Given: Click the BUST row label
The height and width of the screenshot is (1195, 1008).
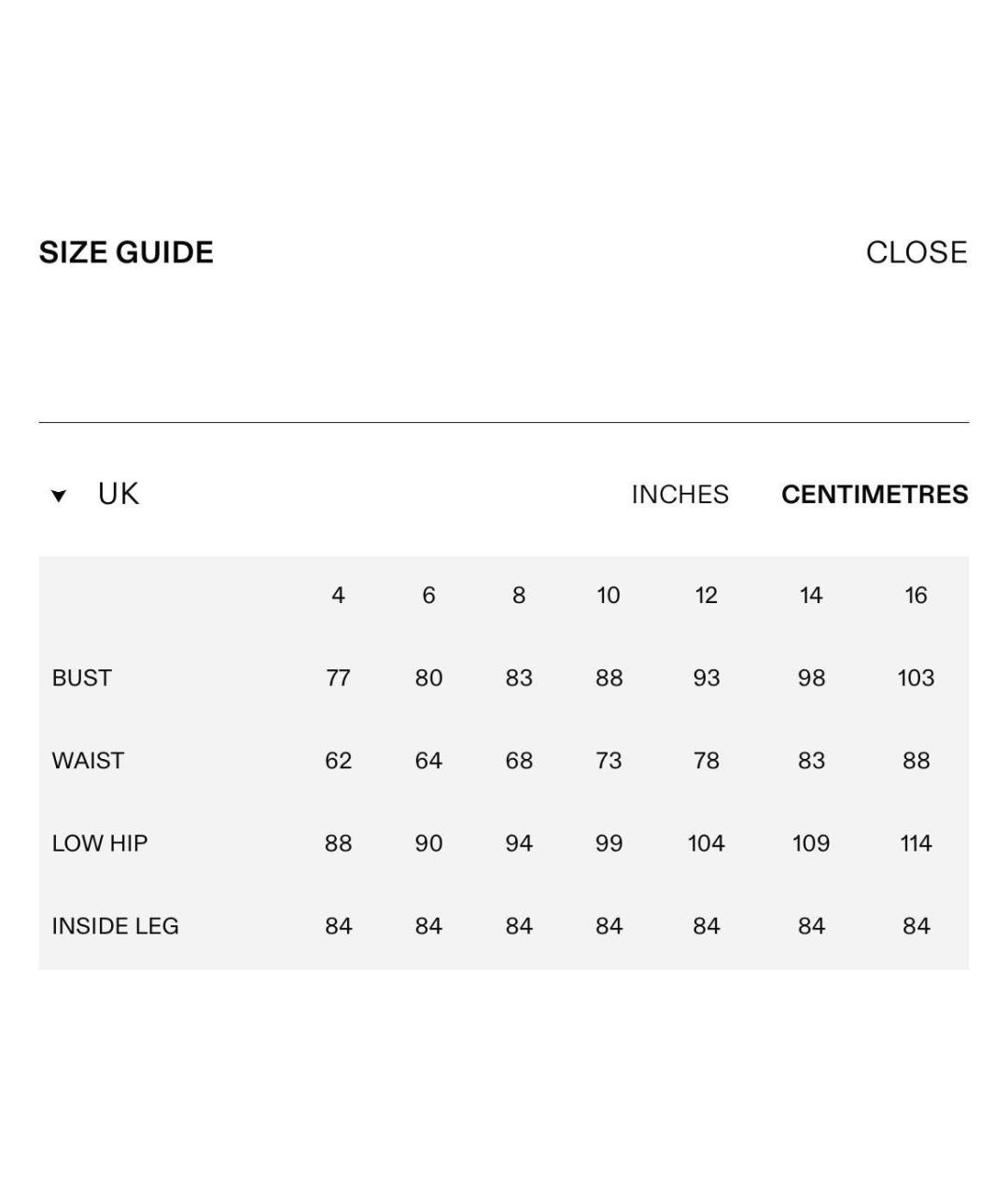Looking at the screenshot, I should 81,678.
